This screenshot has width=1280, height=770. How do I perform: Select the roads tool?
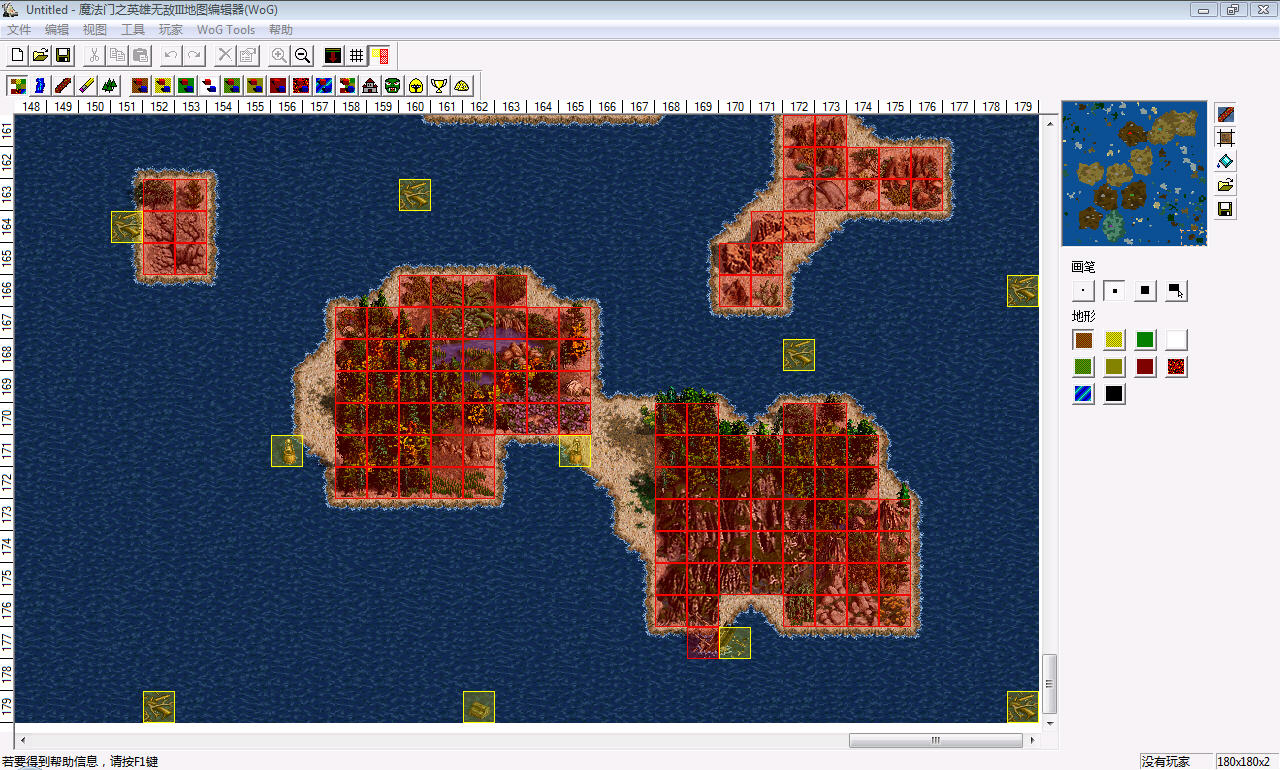(x=63, y=85)
